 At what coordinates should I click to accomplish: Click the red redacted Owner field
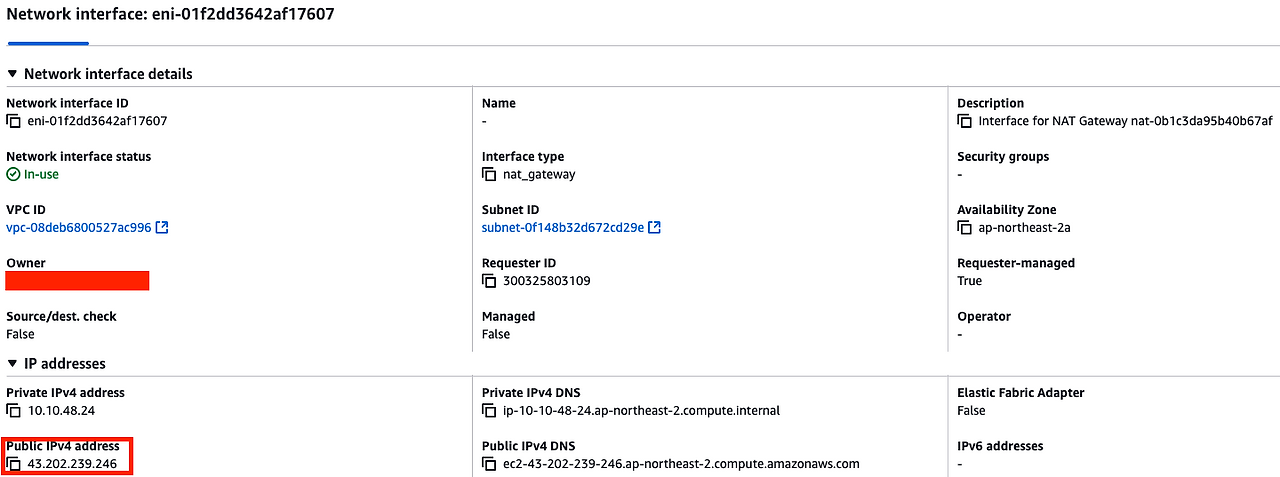78,281
